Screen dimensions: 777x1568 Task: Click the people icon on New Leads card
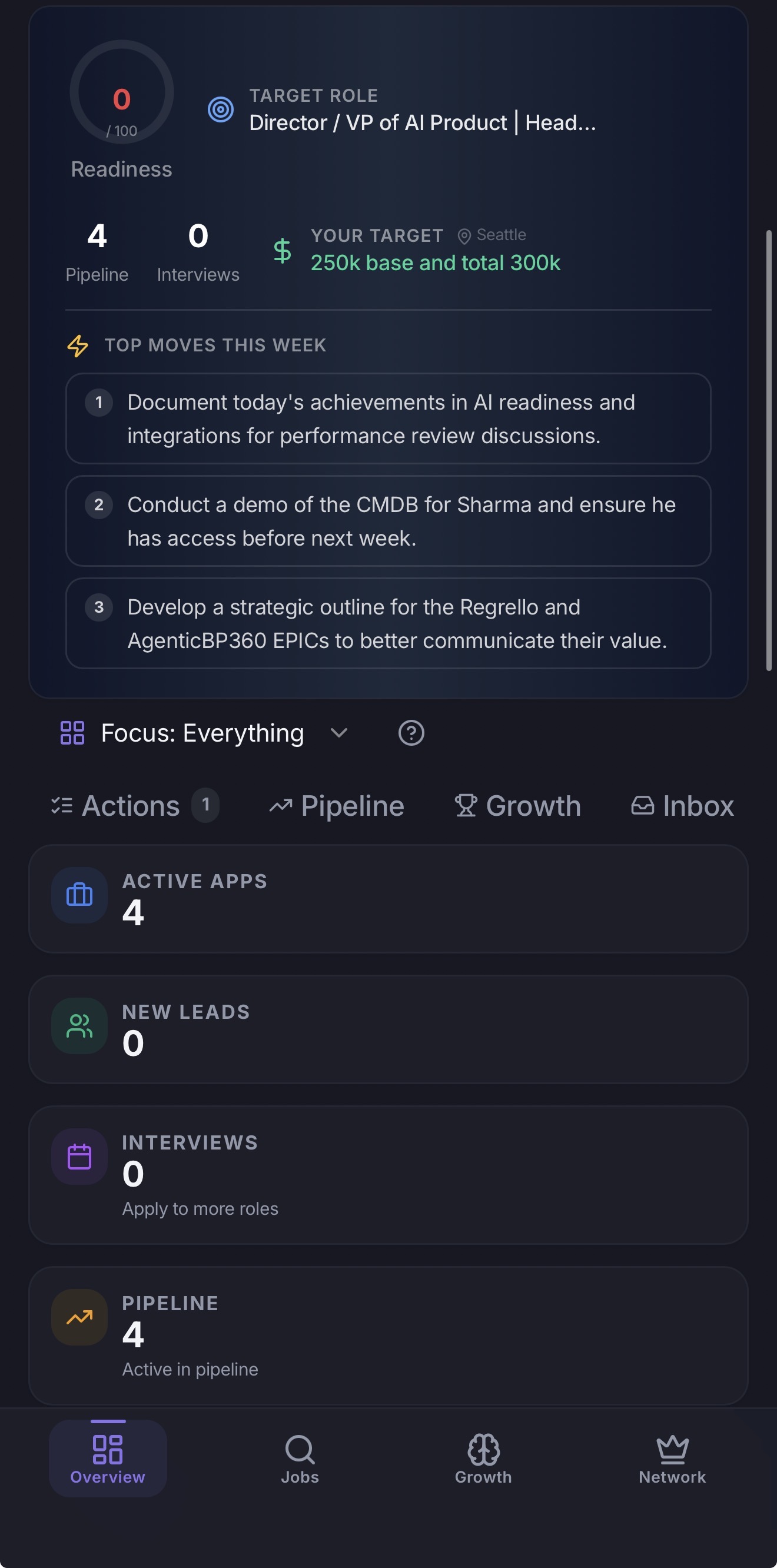tap(78, 1026)
